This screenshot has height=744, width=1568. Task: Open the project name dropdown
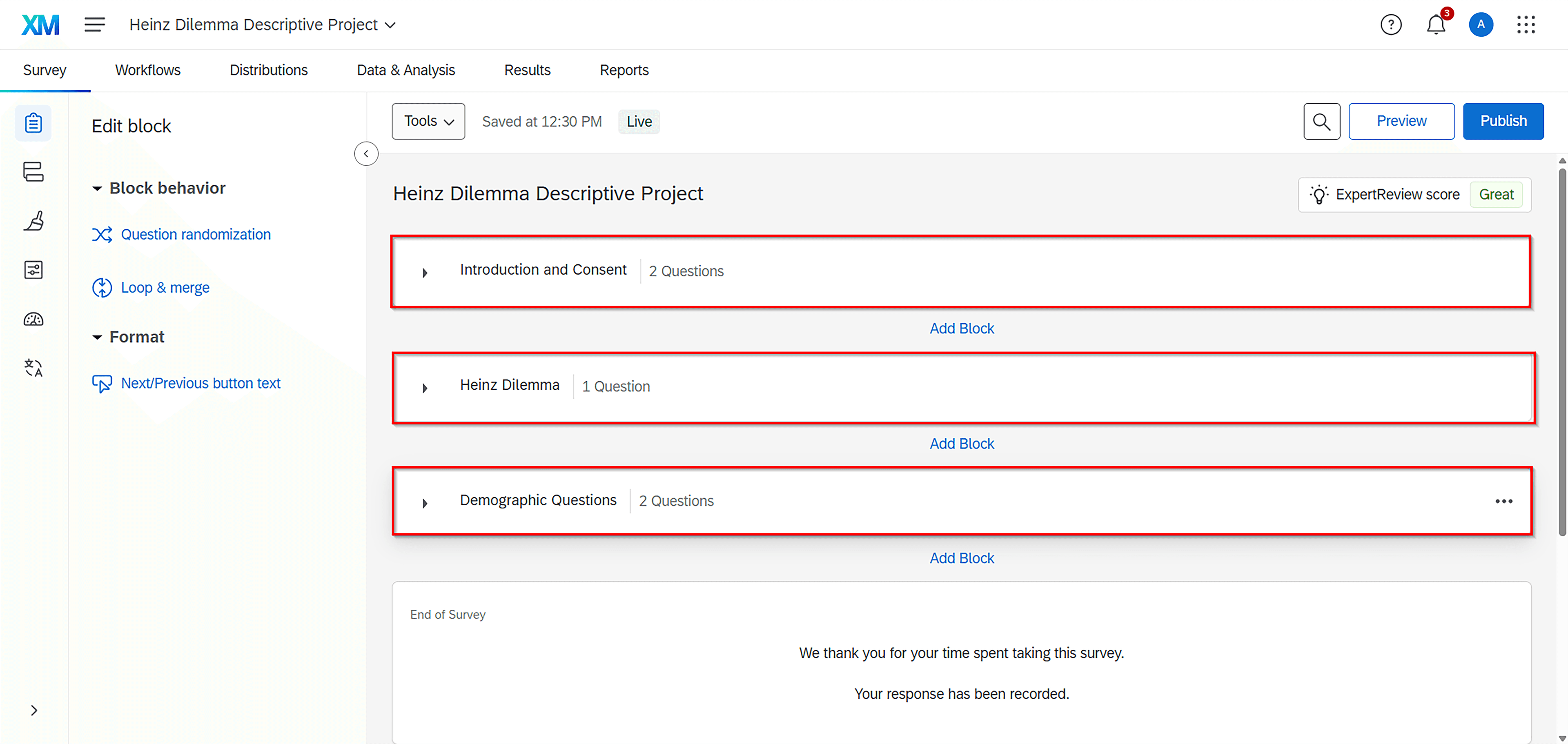pyautogui.click(x=263, y=25)
